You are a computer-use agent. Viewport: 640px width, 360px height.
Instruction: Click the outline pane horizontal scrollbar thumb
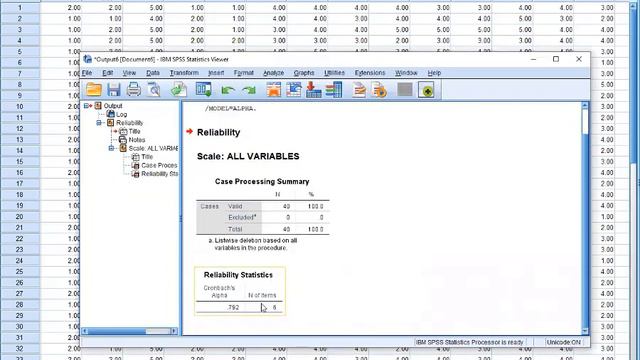[117, 331]
